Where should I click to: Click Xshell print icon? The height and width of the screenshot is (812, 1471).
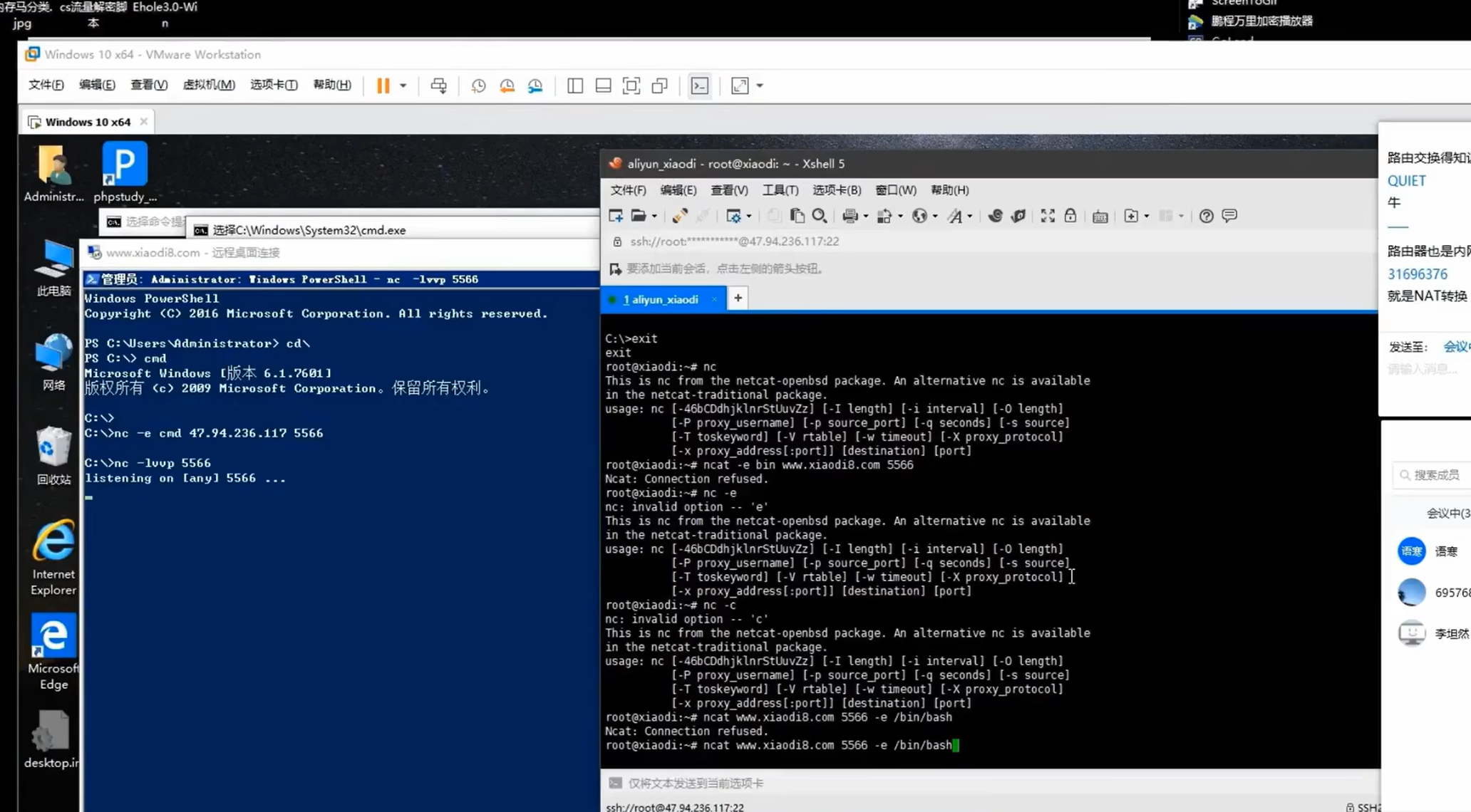coord(850,216)
